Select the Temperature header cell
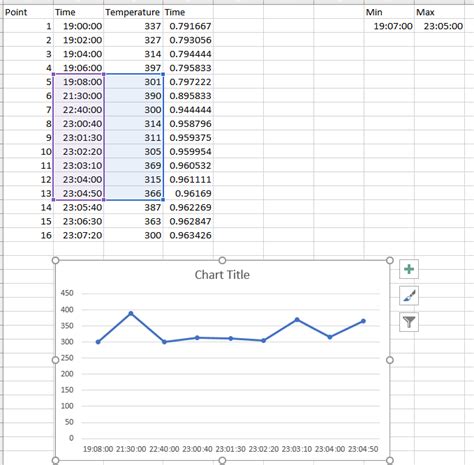This screenshot has height=465, width=474. click(x=133, y=12)
